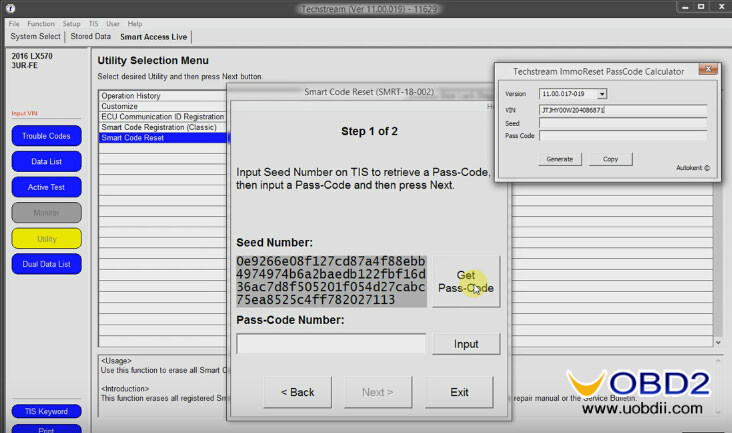
Task: Minimize the Techstream main window
Action: pyautogui.click(x=685, y=7)
